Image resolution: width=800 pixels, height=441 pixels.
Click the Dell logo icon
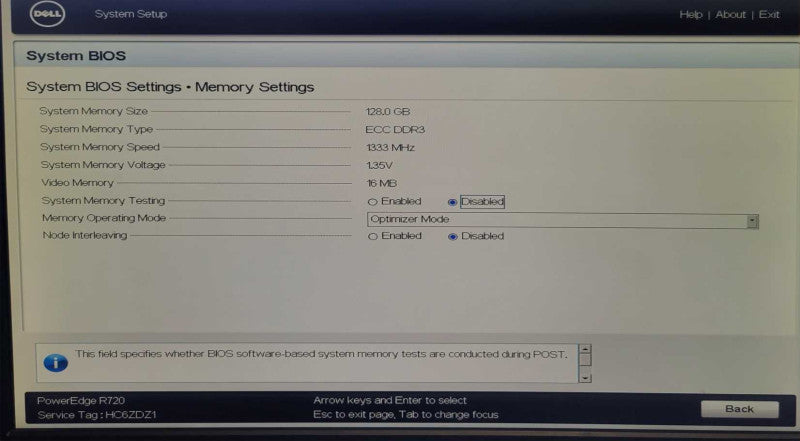(x=47, y=14)
